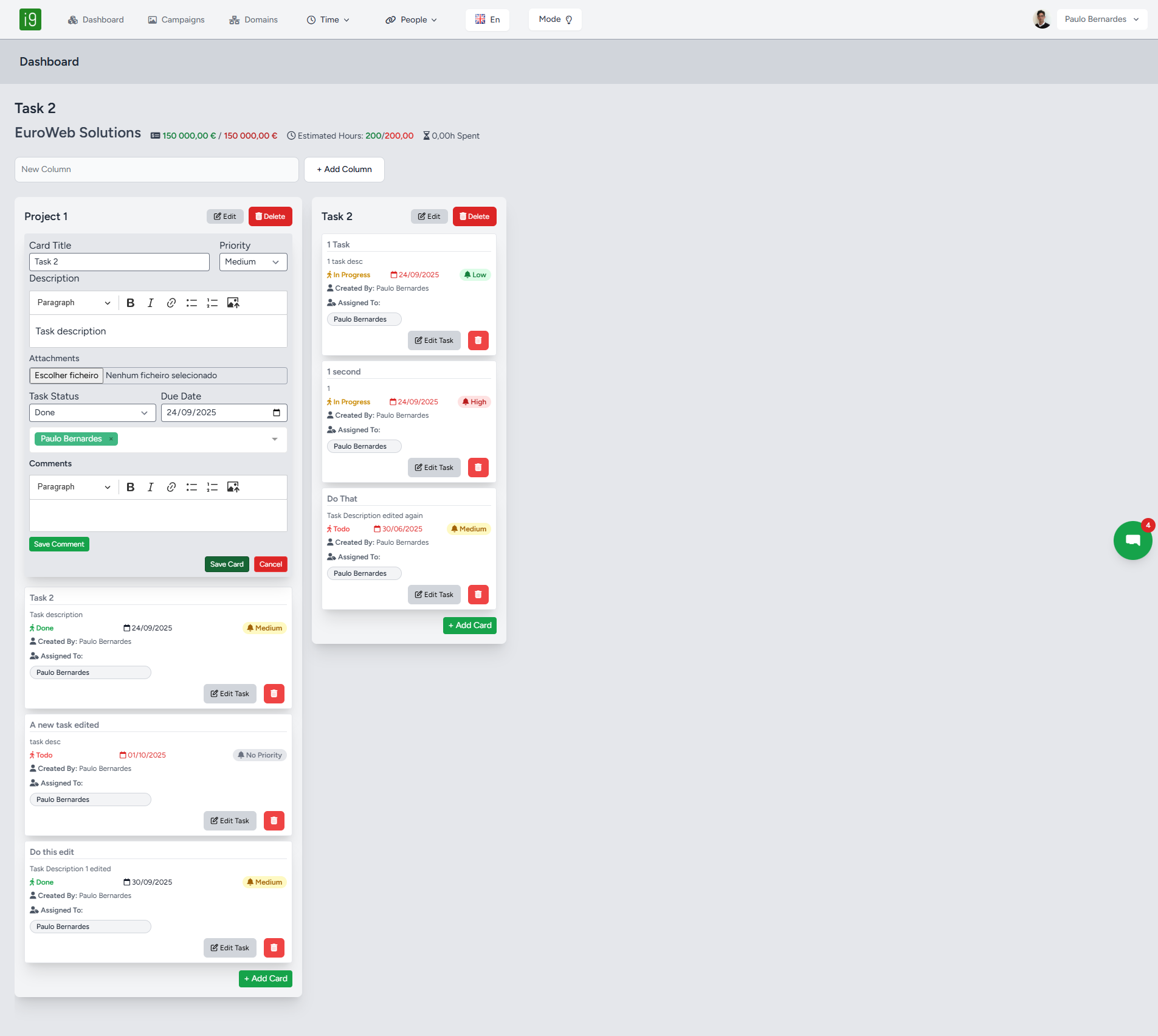Open the calendar picker for Due Date

[x=277, y=413]
